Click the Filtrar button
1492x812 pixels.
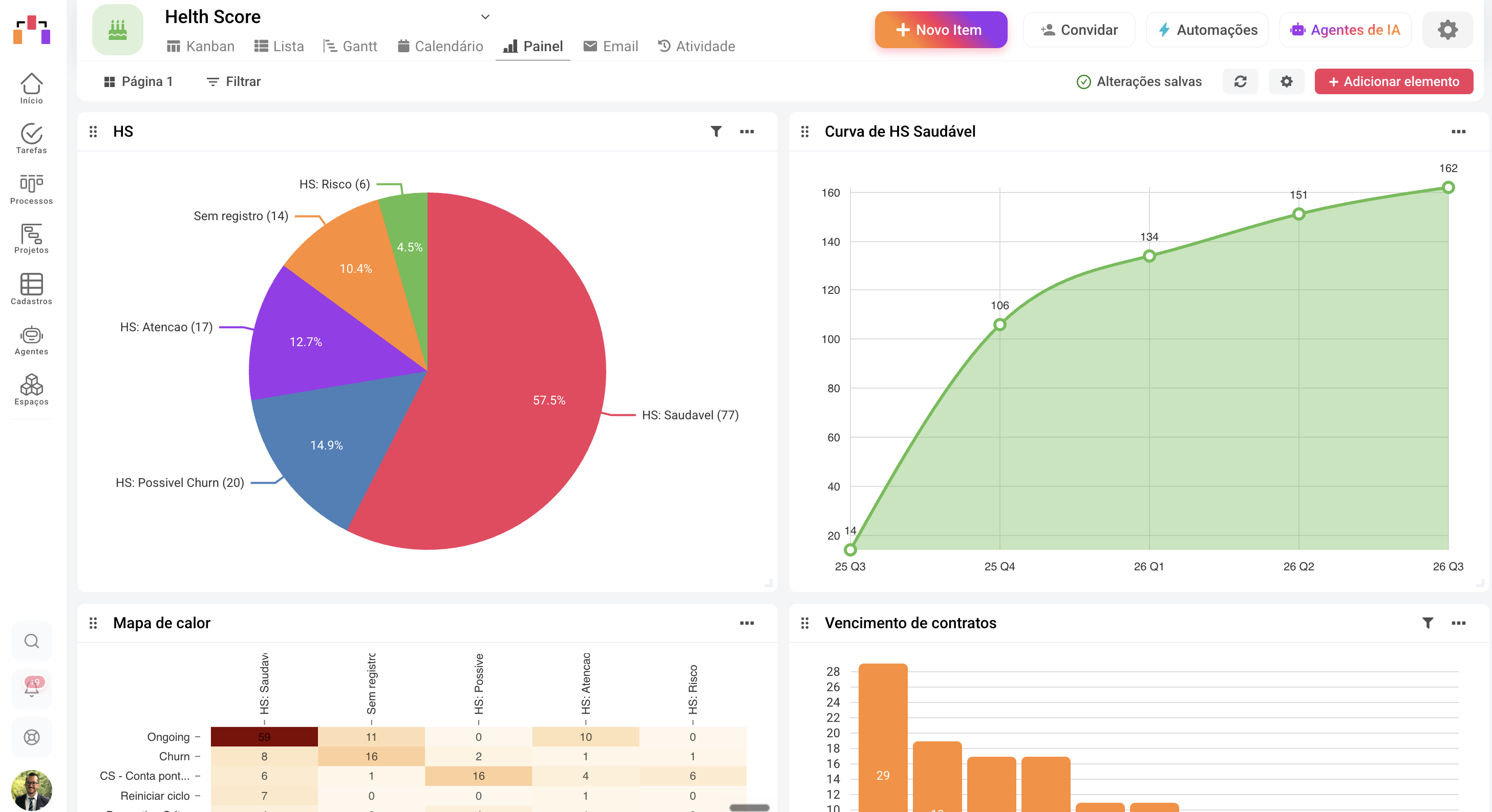point(234,82)
